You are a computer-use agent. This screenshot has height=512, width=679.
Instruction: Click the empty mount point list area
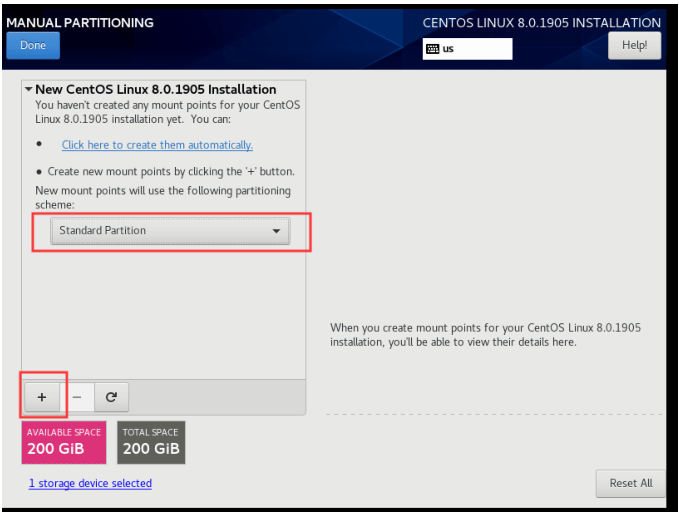pyautogui.click(x=163, y=310)
